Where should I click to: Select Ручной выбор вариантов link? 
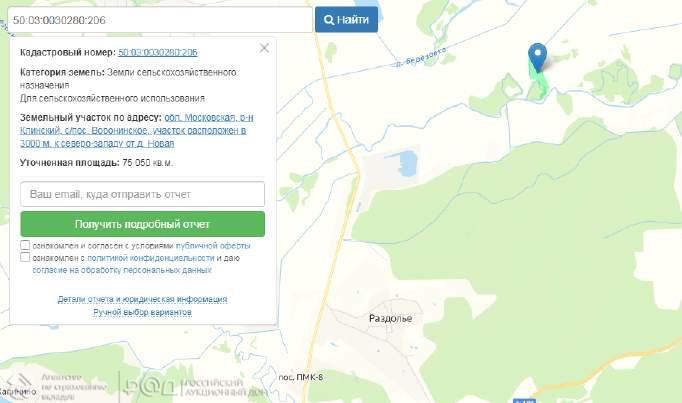point(142,312)
